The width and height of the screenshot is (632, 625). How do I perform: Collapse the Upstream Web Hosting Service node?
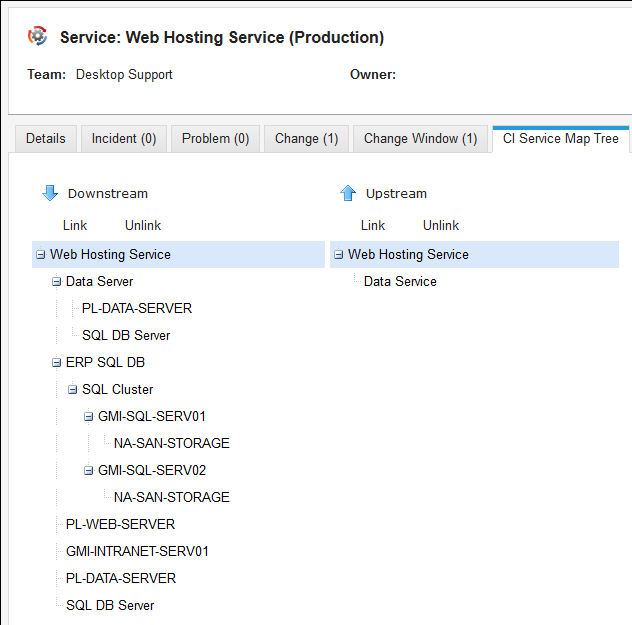coord(339,255)
